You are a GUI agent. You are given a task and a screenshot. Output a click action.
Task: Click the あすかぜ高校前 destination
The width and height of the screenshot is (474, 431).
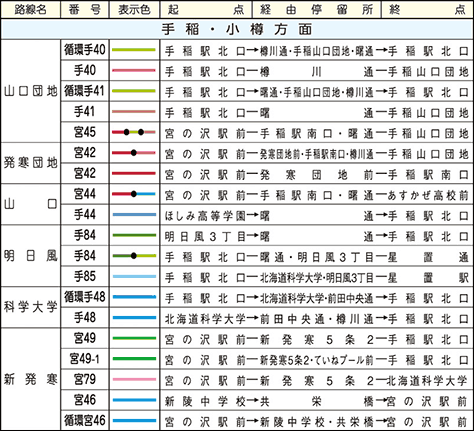429,195
